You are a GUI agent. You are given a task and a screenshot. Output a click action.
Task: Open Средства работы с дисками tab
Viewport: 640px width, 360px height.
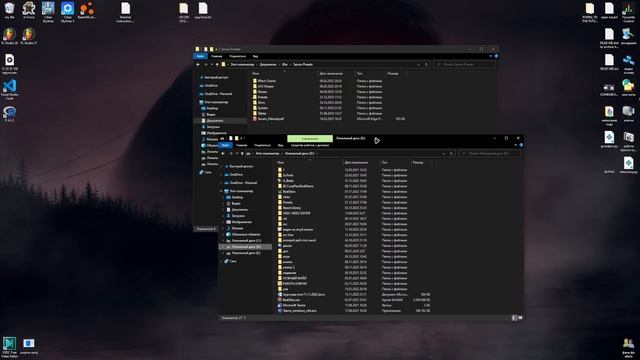click(310, 145)
